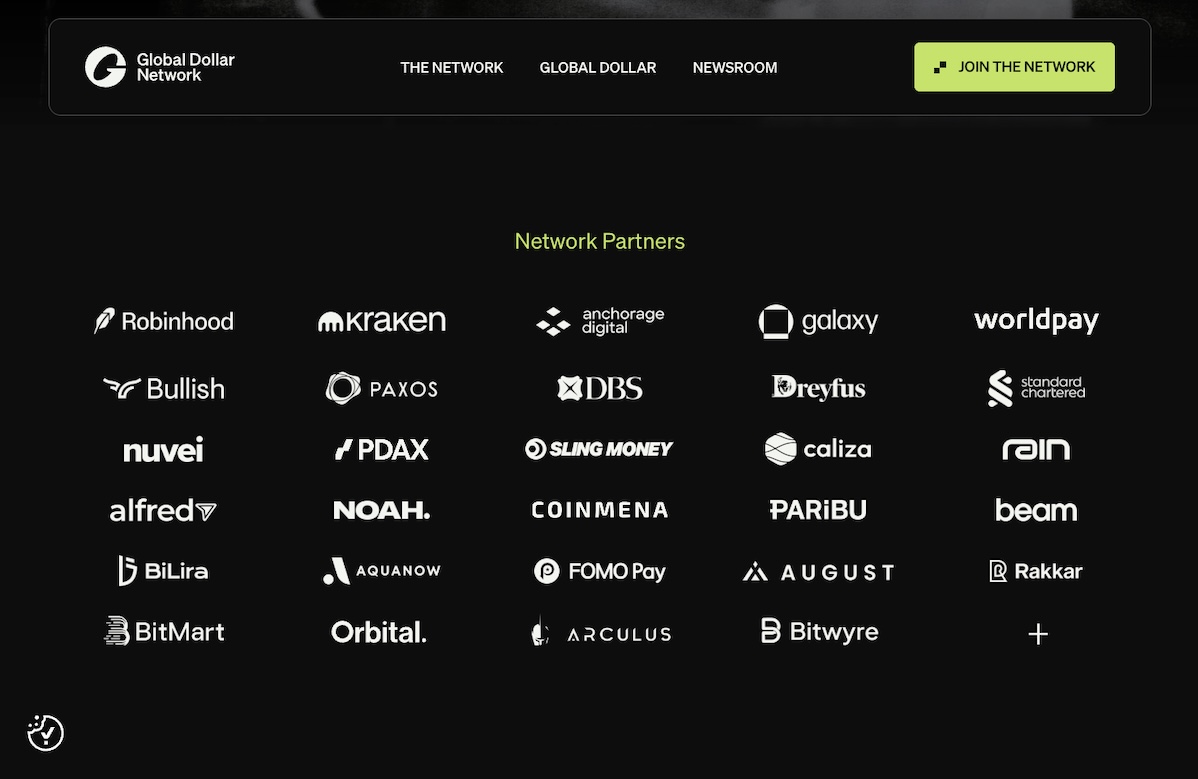This screenshot has height=779, width=1198.
Task: Select the Bitwyre logo
Action: (x=819, y=632)
